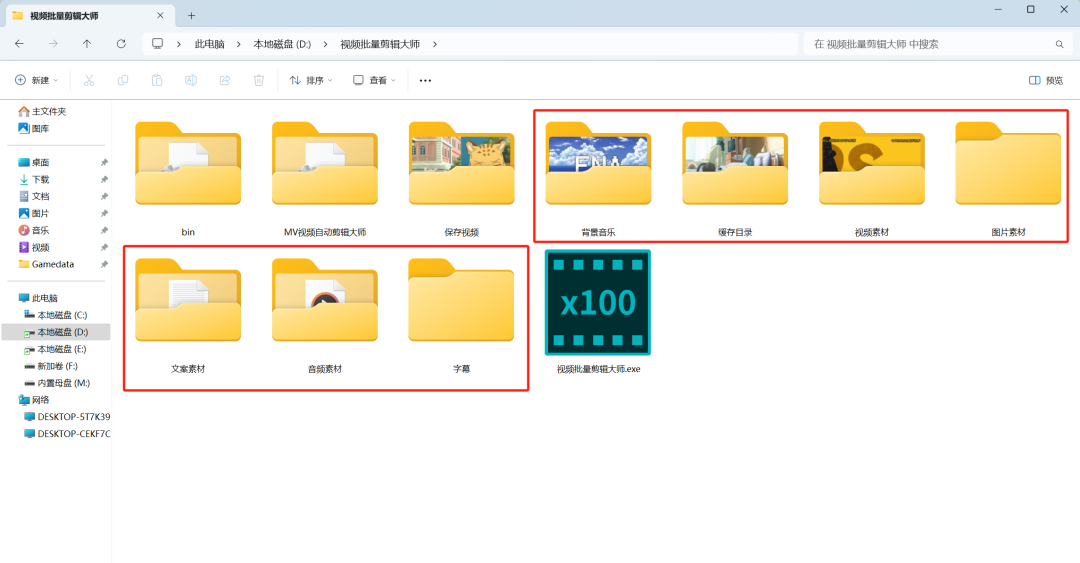The width and height of the screenshot is (1080, 563).
Task: Open the 背景音乐 folder
Action: click(598, 164)
